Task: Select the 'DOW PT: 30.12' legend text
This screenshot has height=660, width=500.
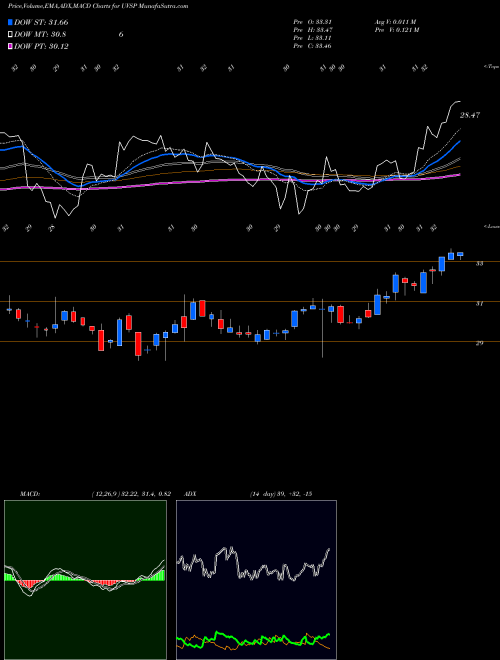Action: tap(41, 46)
